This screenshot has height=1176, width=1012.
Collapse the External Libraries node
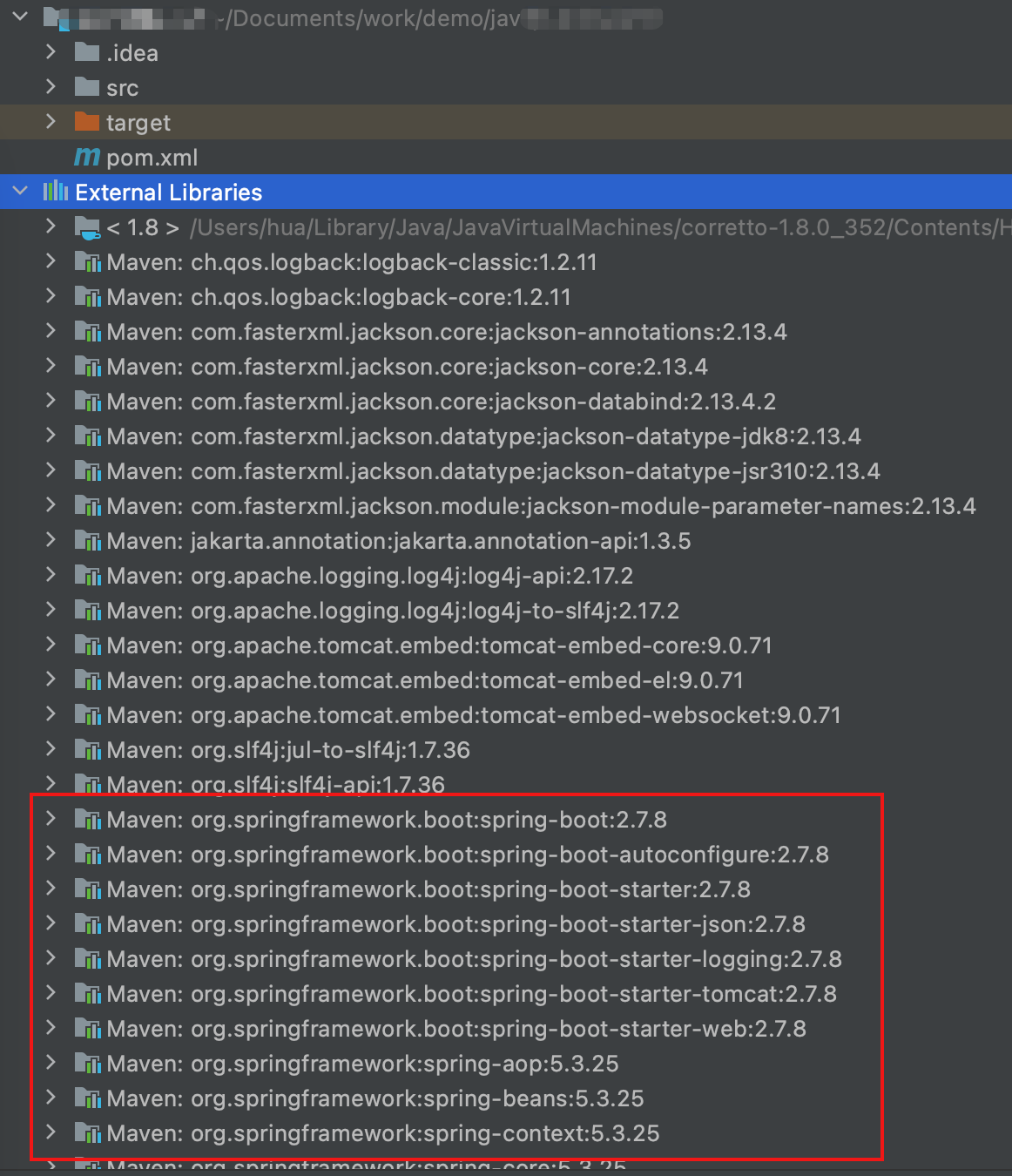[x=20, y=191]
